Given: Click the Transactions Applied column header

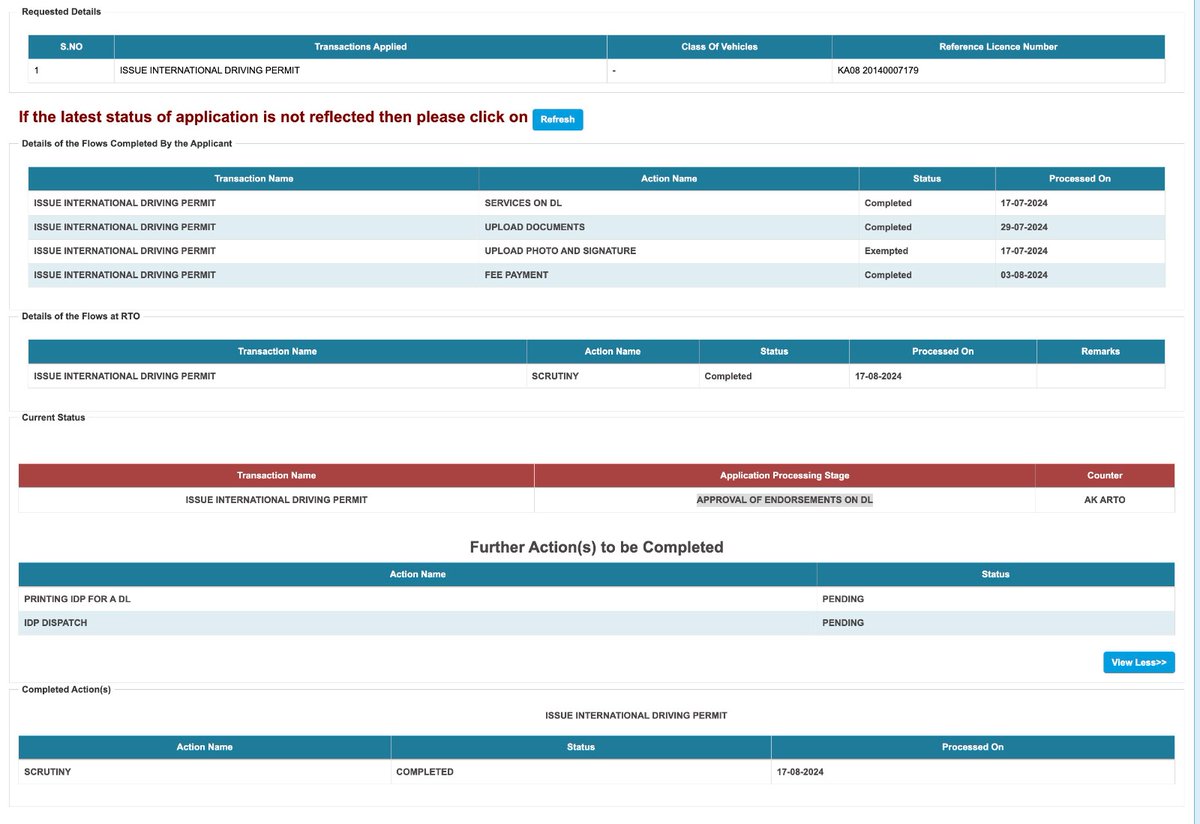Looking at the screenshot, I should point(360,47).
